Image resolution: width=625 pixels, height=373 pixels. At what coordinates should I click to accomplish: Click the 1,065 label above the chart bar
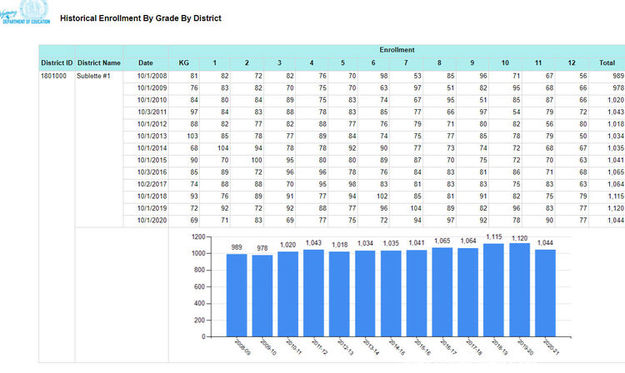click(442, 241)
